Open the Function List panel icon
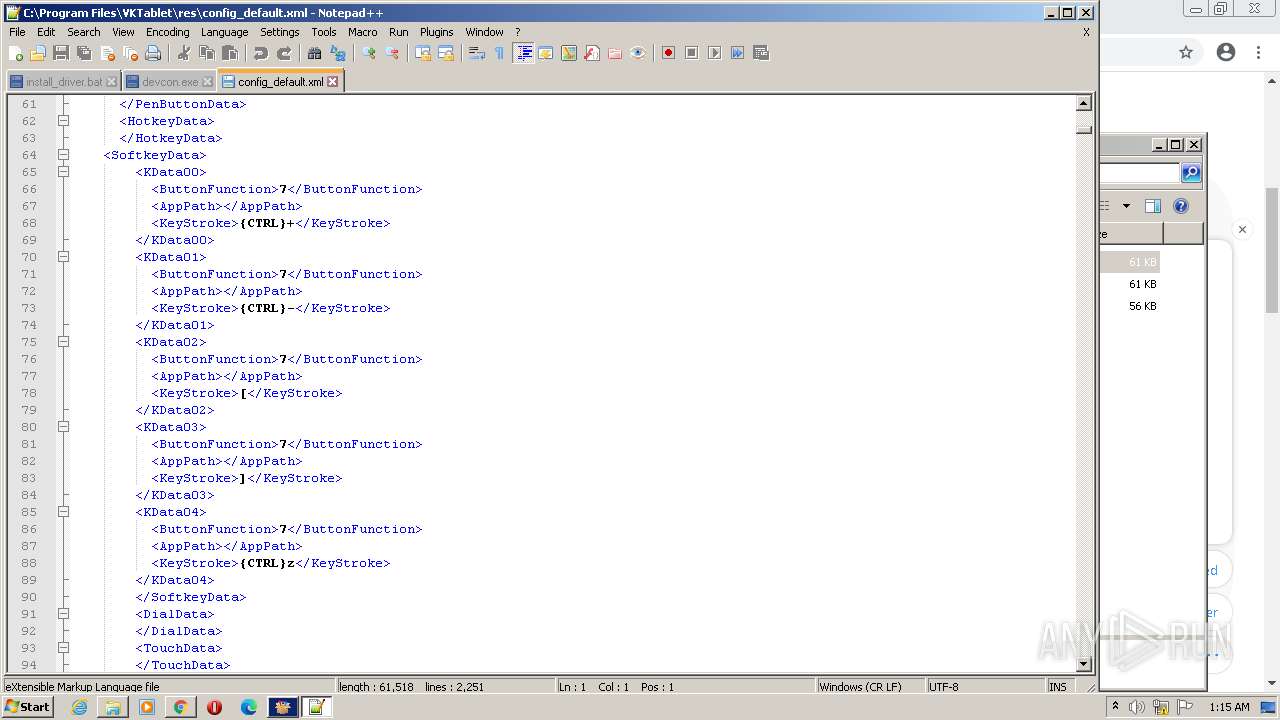This screenshot has height=720, width=1280. coord(591,53)
